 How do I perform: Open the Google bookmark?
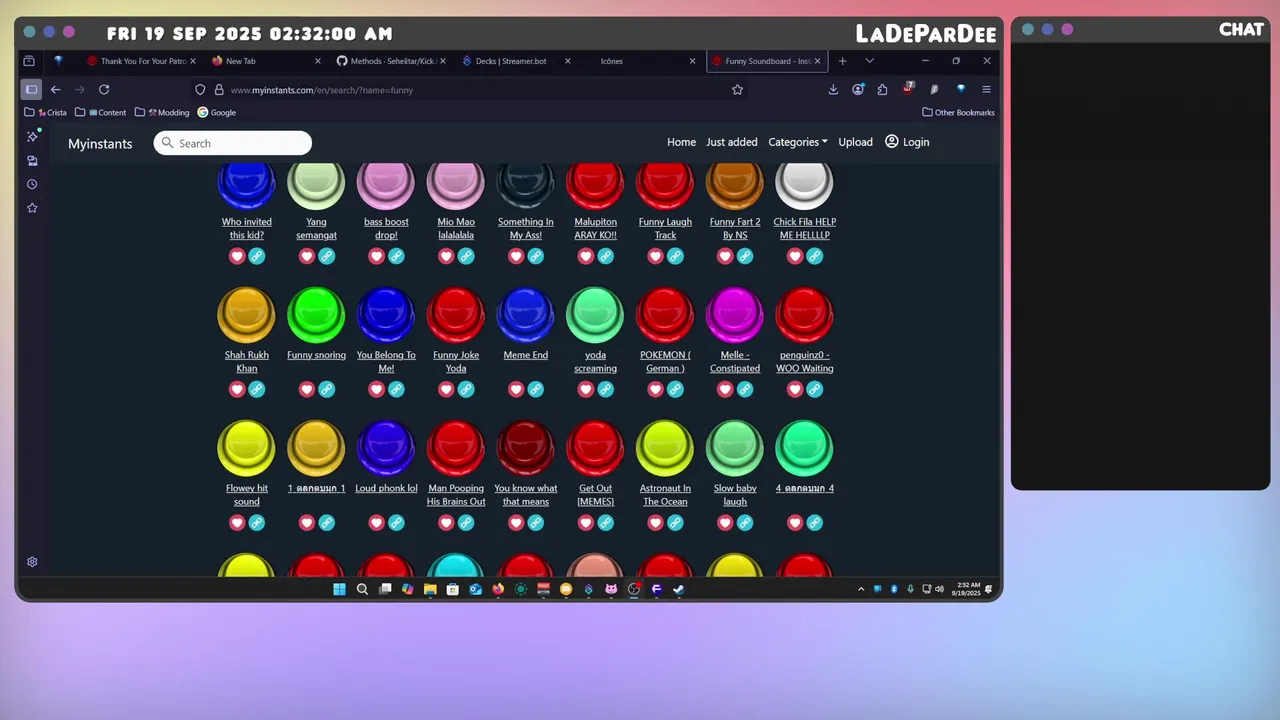click(x=217, y=112)
